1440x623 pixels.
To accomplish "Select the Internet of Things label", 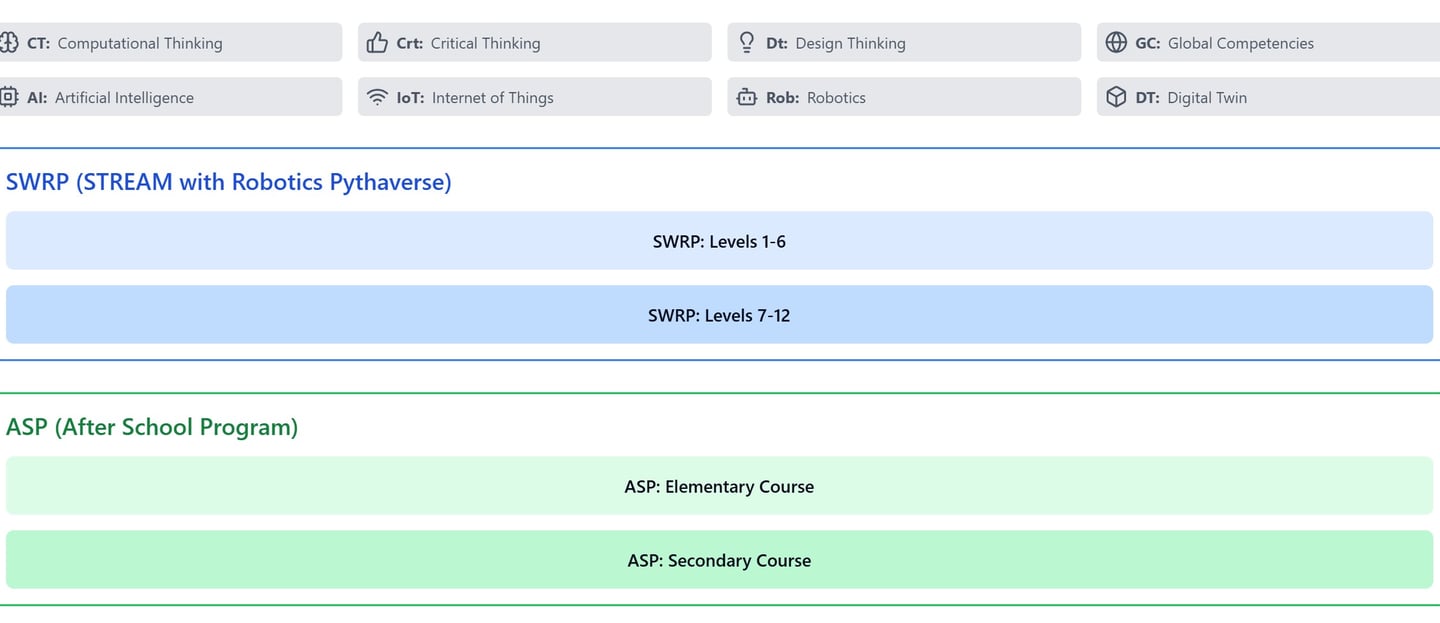I will [492, 97].
